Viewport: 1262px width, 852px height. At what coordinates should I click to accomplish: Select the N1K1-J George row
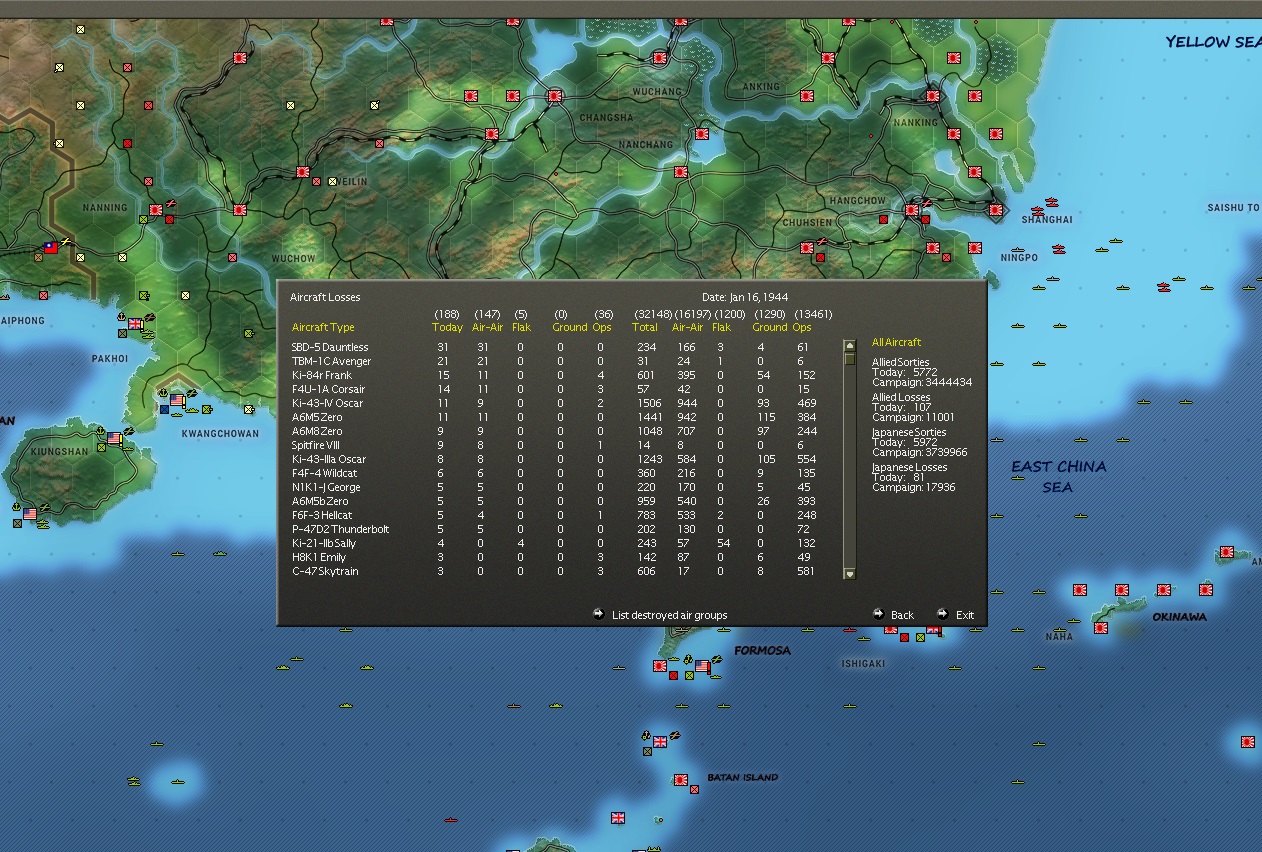click(555, 487)
